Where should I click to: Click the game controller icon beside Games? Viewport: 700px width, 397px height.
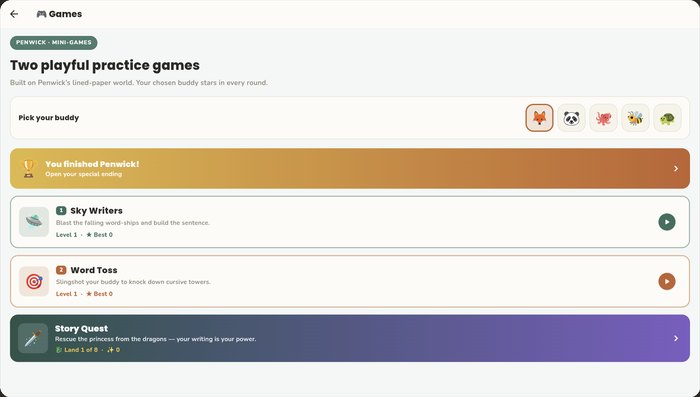pyautogui.click(x=41, y=14)
